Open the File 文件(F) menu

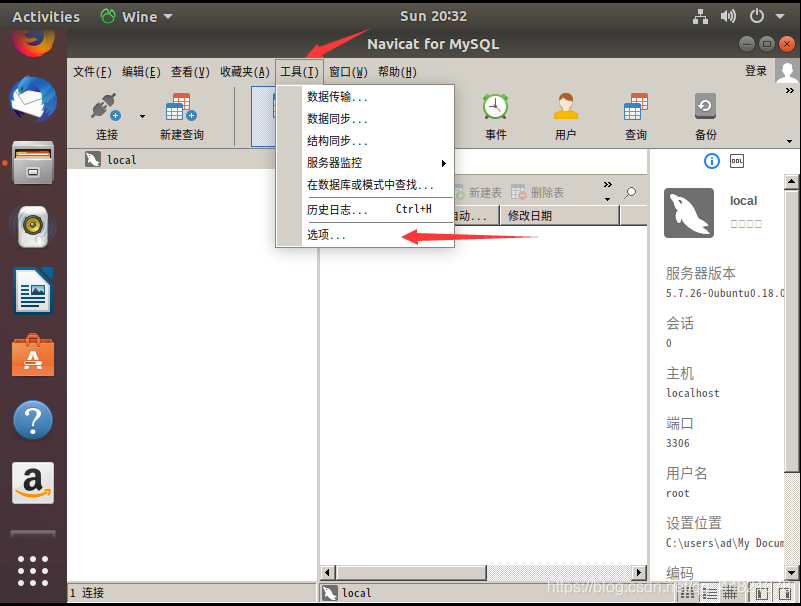[92, 72]
